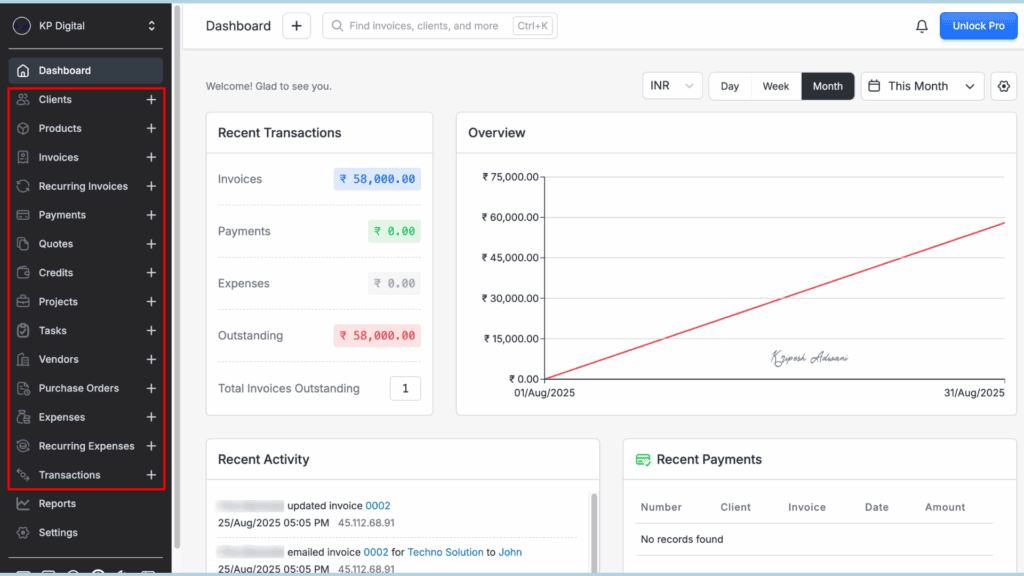
Task: Switch the overview period to Day
Action: click(x=729, y=86)
